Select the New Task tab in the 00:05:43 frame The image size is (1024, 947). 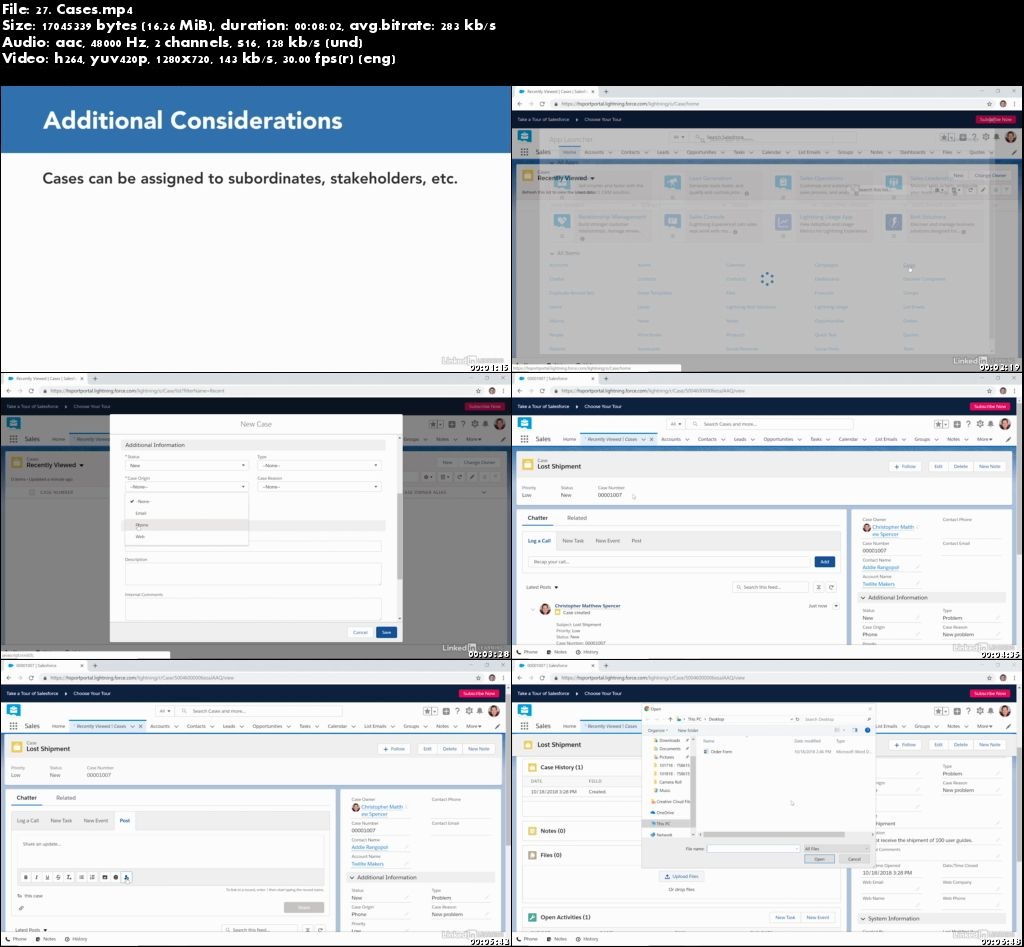click(61, 820)
